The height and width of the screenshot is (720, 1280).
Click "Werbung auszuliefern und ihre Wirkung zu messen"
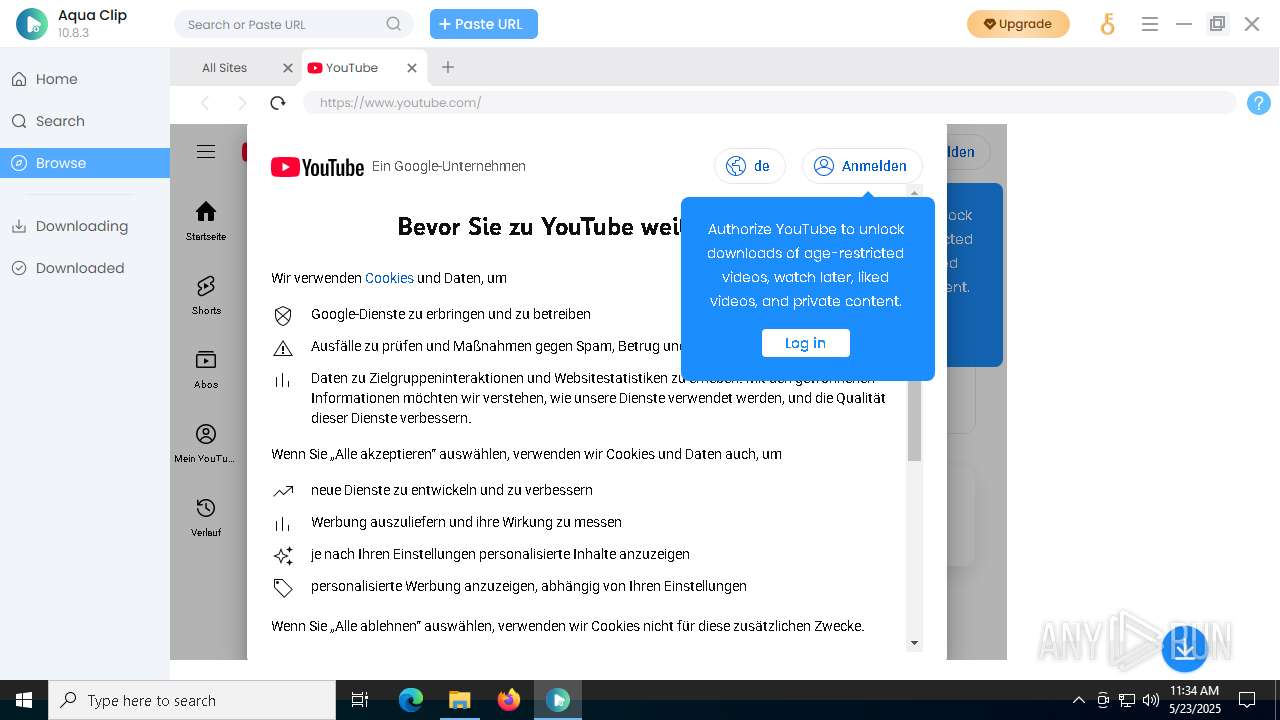[466, 522]
